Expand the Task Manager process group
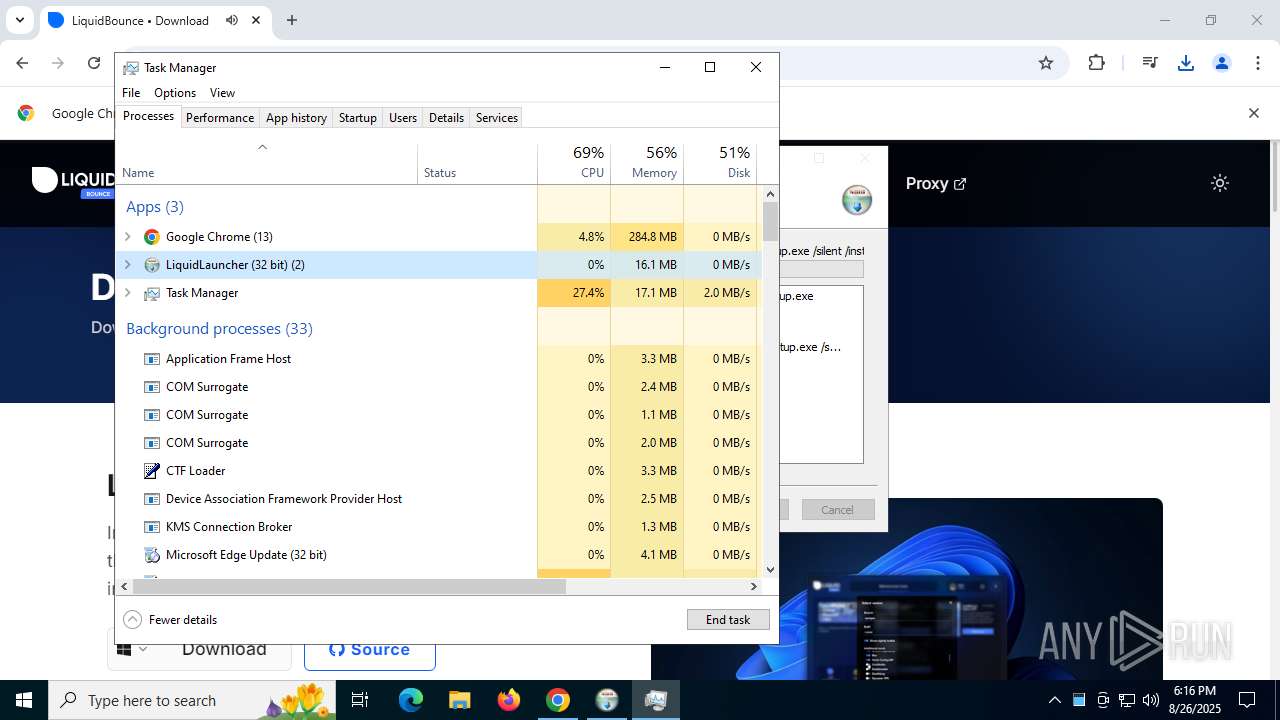Image resolution: width=1280 pixels, height=720 pixels. 127,293
